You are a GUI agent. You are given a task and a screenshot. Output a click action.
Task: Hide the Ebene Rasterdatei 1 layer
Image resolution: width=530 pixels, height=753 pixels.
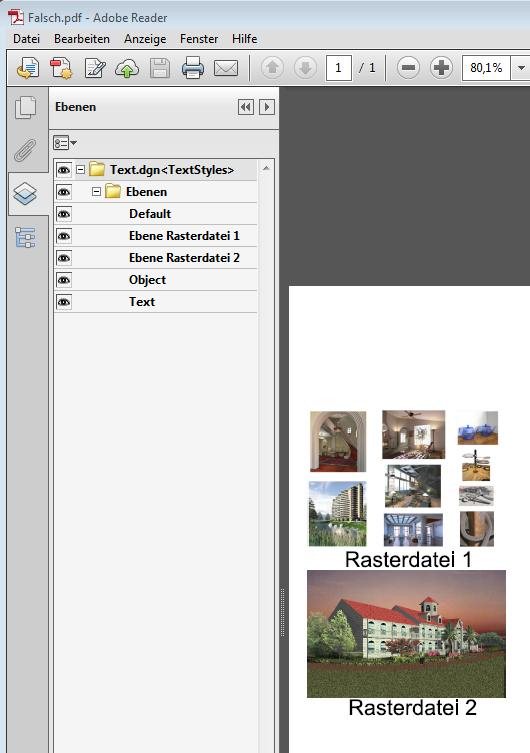point(64,236)
